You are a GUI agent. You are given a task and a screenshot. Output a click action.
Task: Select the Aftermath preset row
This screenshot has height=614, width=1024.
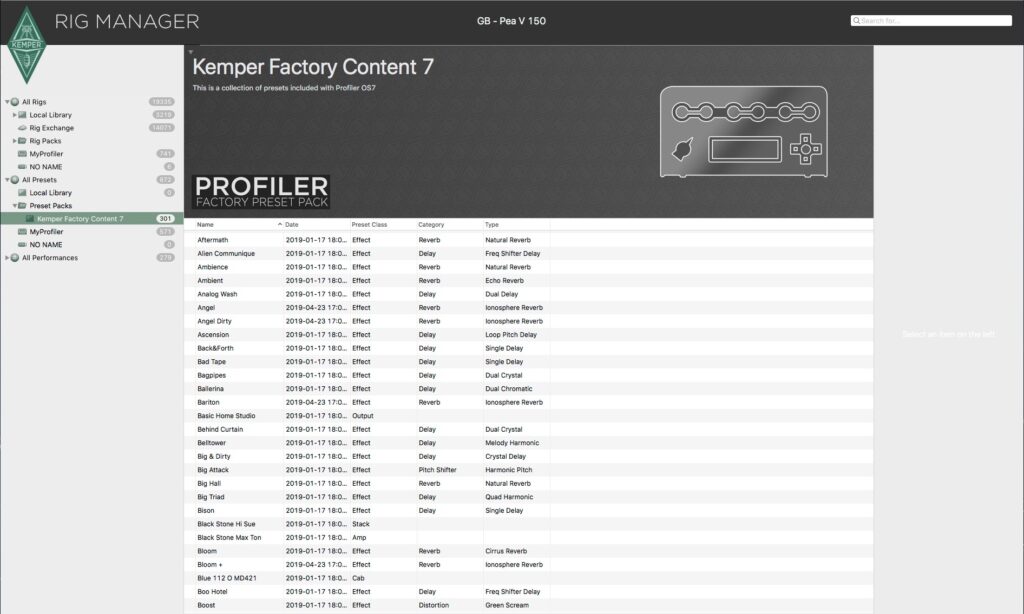point(528,240)
